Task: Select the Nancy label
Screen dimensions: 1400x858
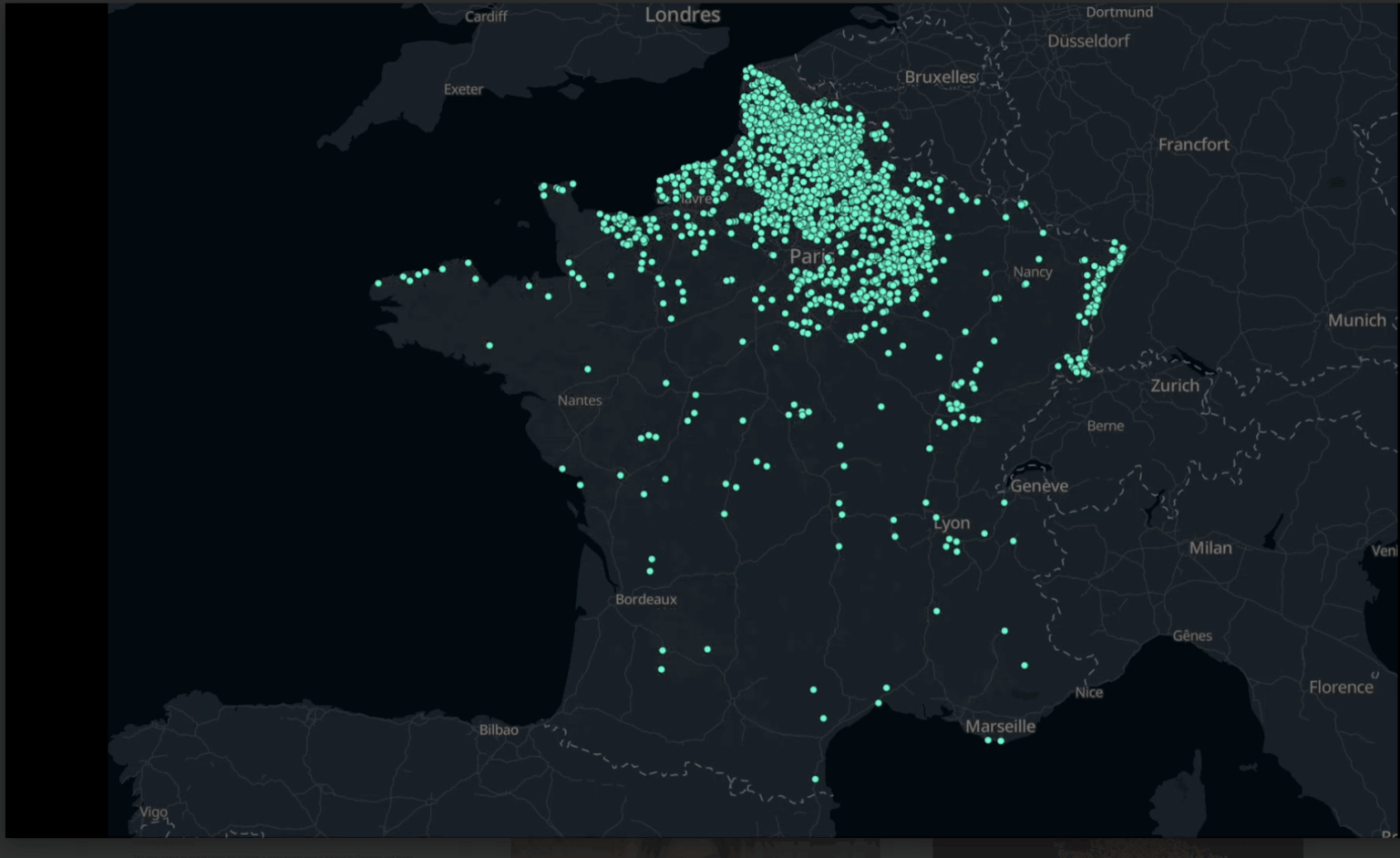Action: point(1032,272)
